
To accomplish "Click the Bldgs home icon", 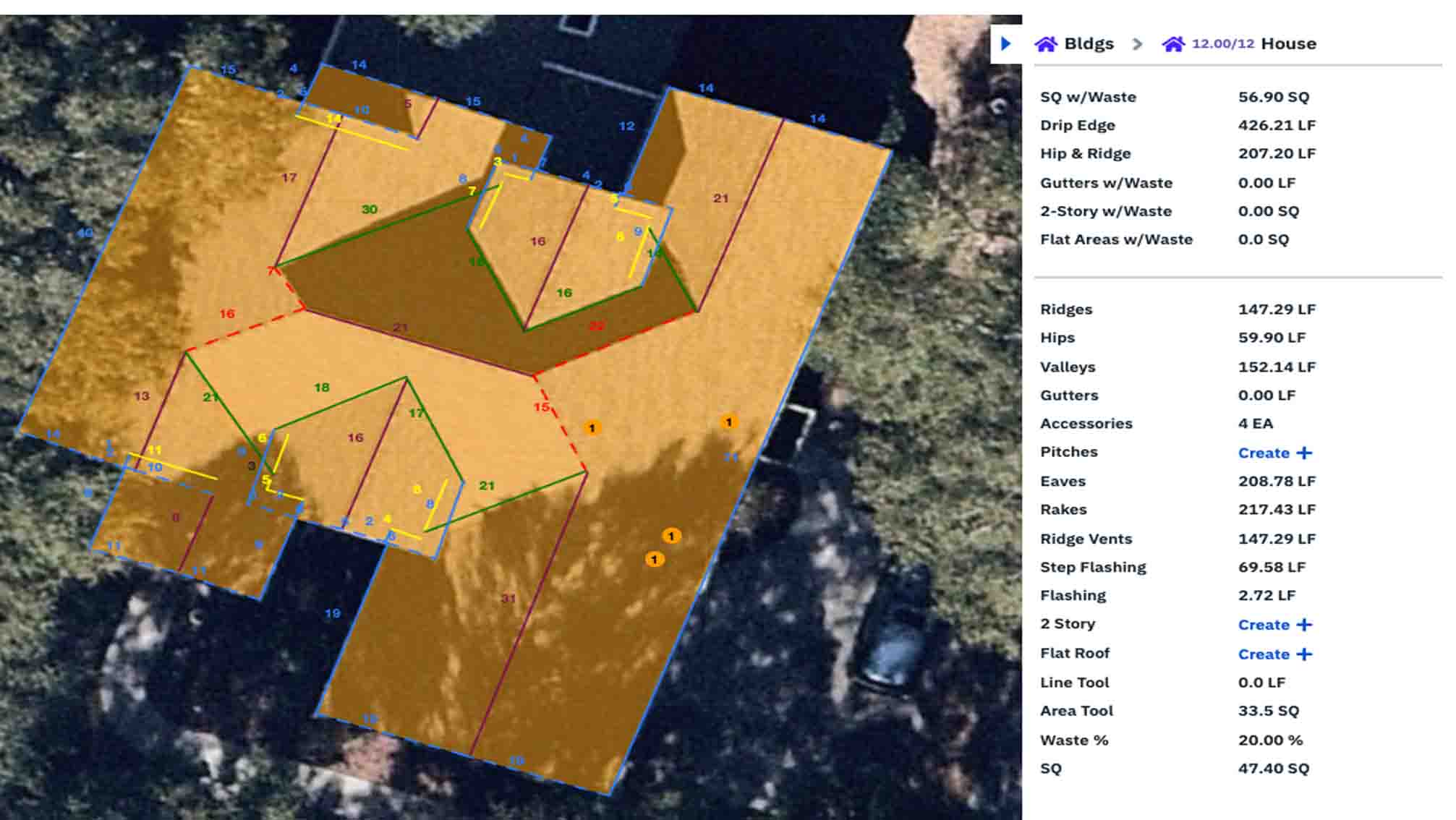I will [1046, 44].
